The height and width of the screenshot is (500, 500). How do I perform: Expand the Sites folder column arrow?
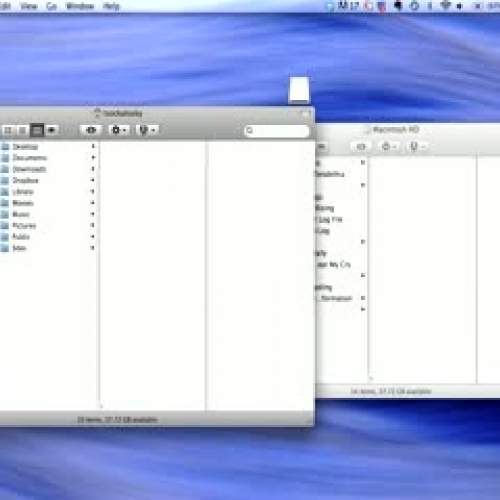pos(93,248)
